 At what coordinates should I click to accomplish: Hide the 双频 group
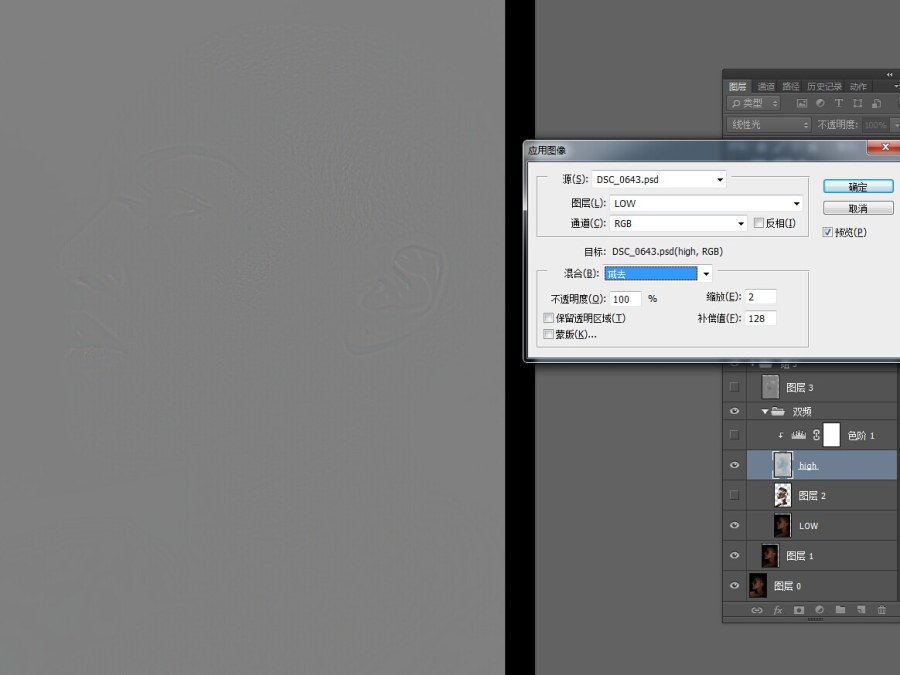tap(734, 411)
